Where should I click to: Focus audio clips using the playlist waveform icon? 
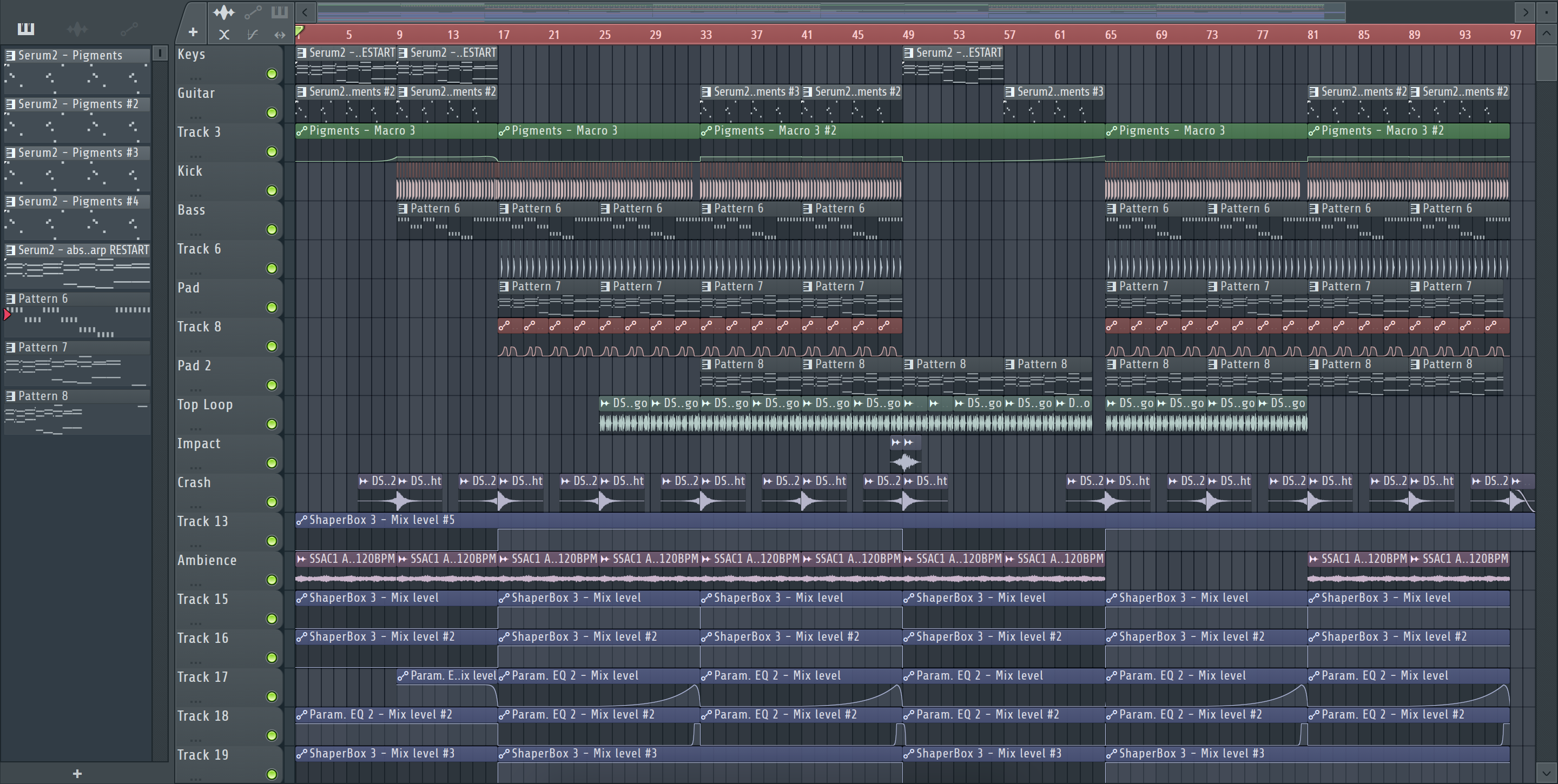[x=223, y=11]
